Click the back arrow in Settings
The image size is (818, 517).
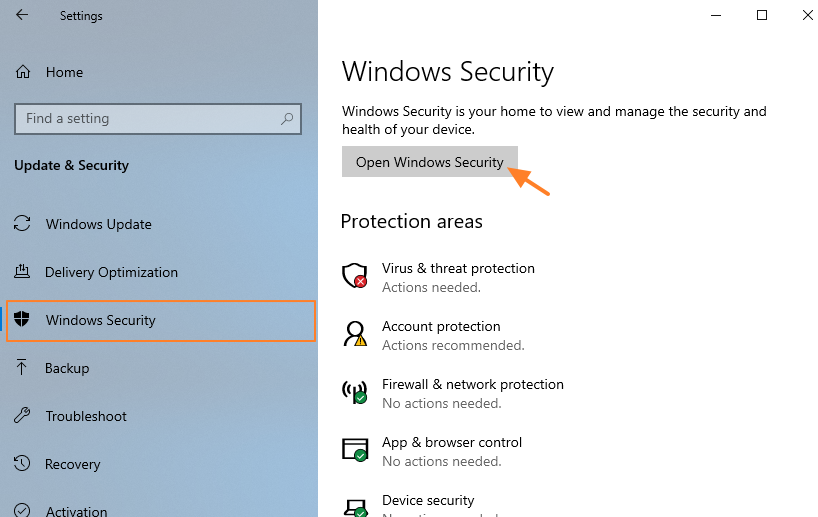pyautogui.click(x=22, y=15)
